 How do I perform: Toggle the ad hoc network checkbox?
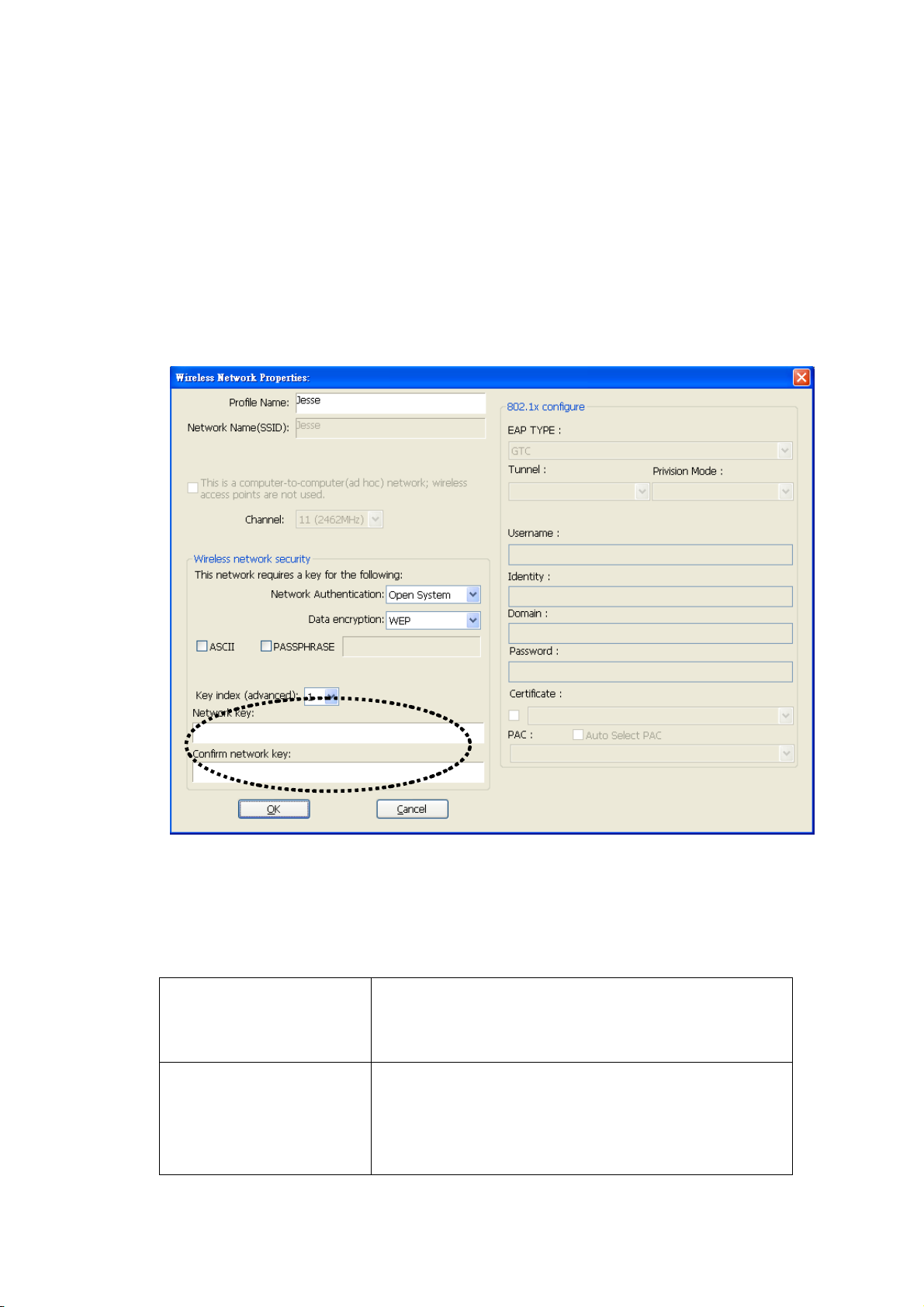tap(193, 488)
